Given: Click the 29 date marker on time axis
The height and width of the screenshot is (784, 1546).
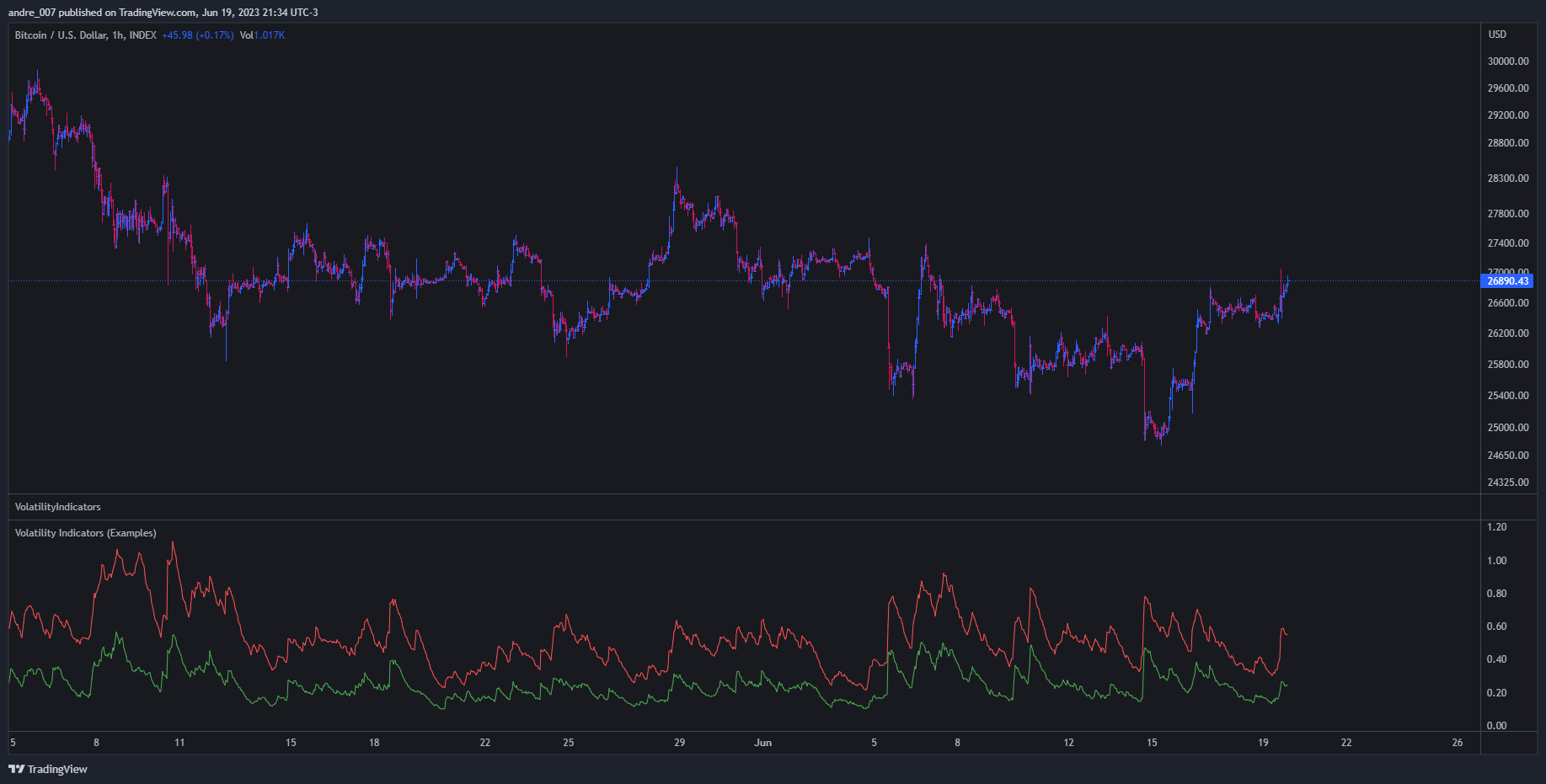Looking at the screenshot, I should click(x=680, y=743).
